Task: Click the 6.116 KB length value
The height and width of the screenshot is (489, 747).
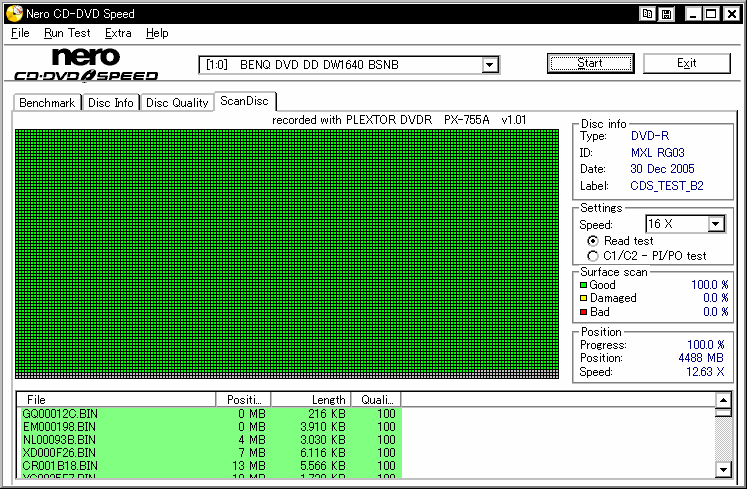Action: click(x=323, y=452)
